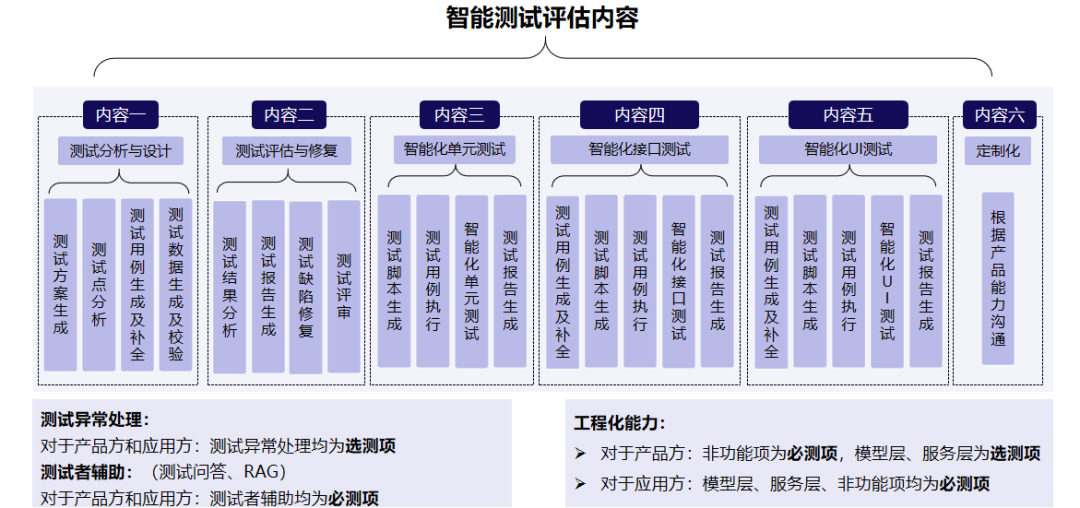This screenshot has height=508, width=1080.
Task: Click the title 智能测试评估内容
Action: [x=542, y=18]
